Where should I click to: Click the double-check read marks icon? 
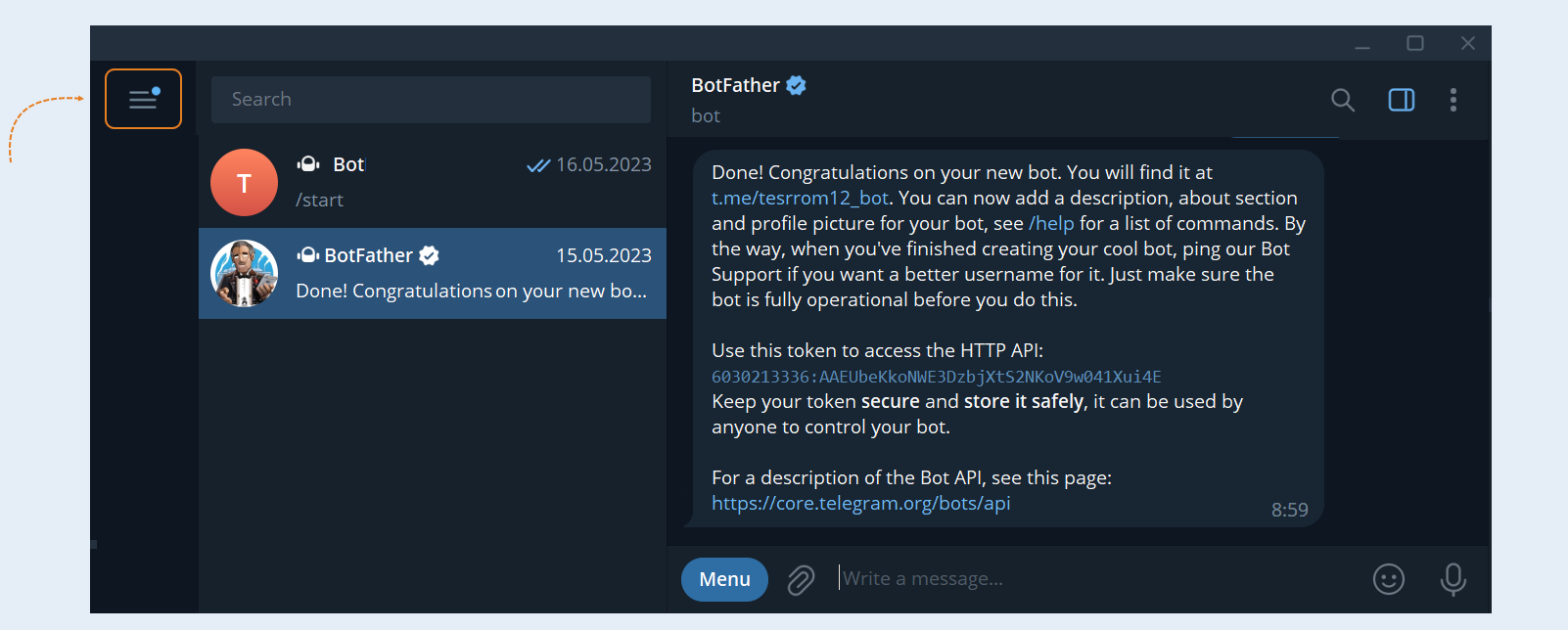(x=538, y=165)
